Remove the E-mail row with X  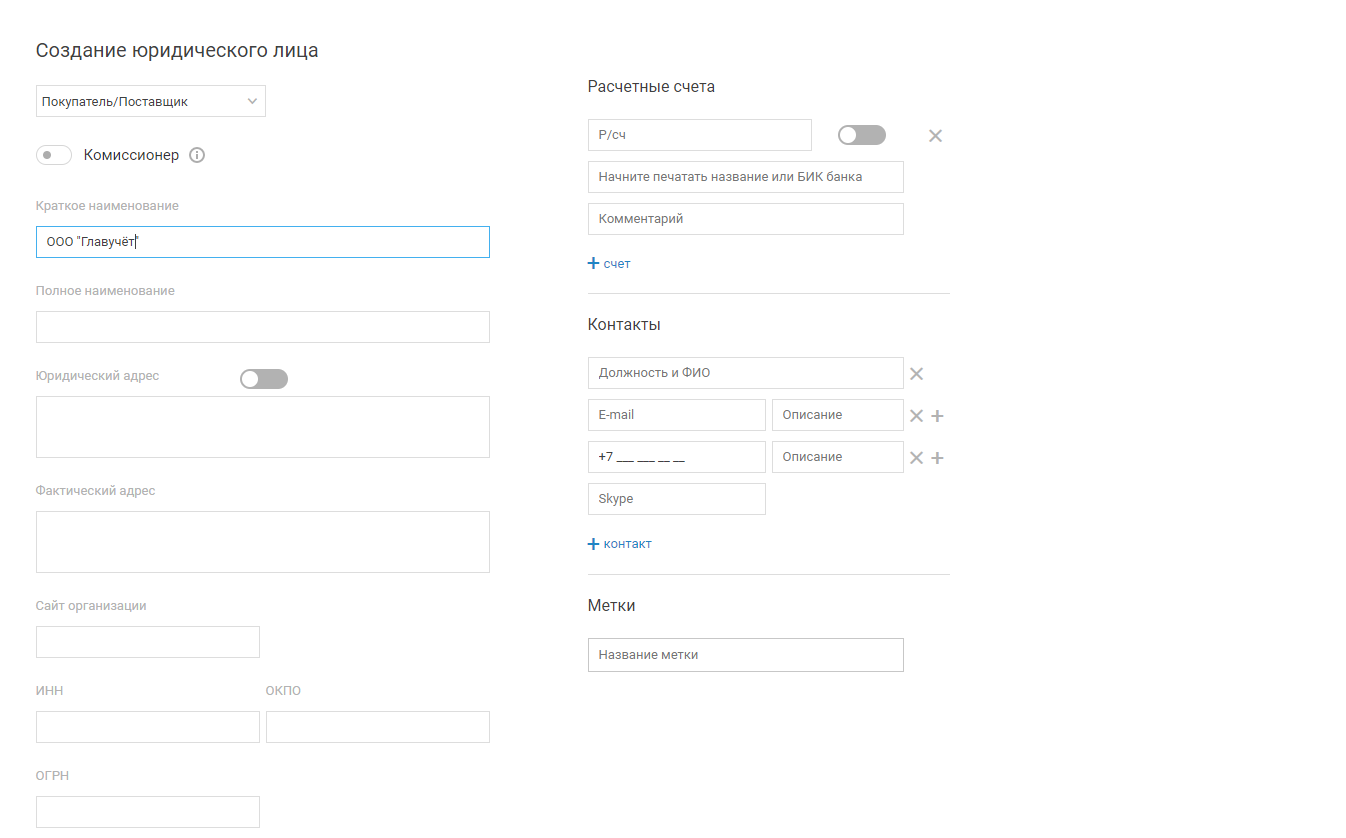point(916,416)
